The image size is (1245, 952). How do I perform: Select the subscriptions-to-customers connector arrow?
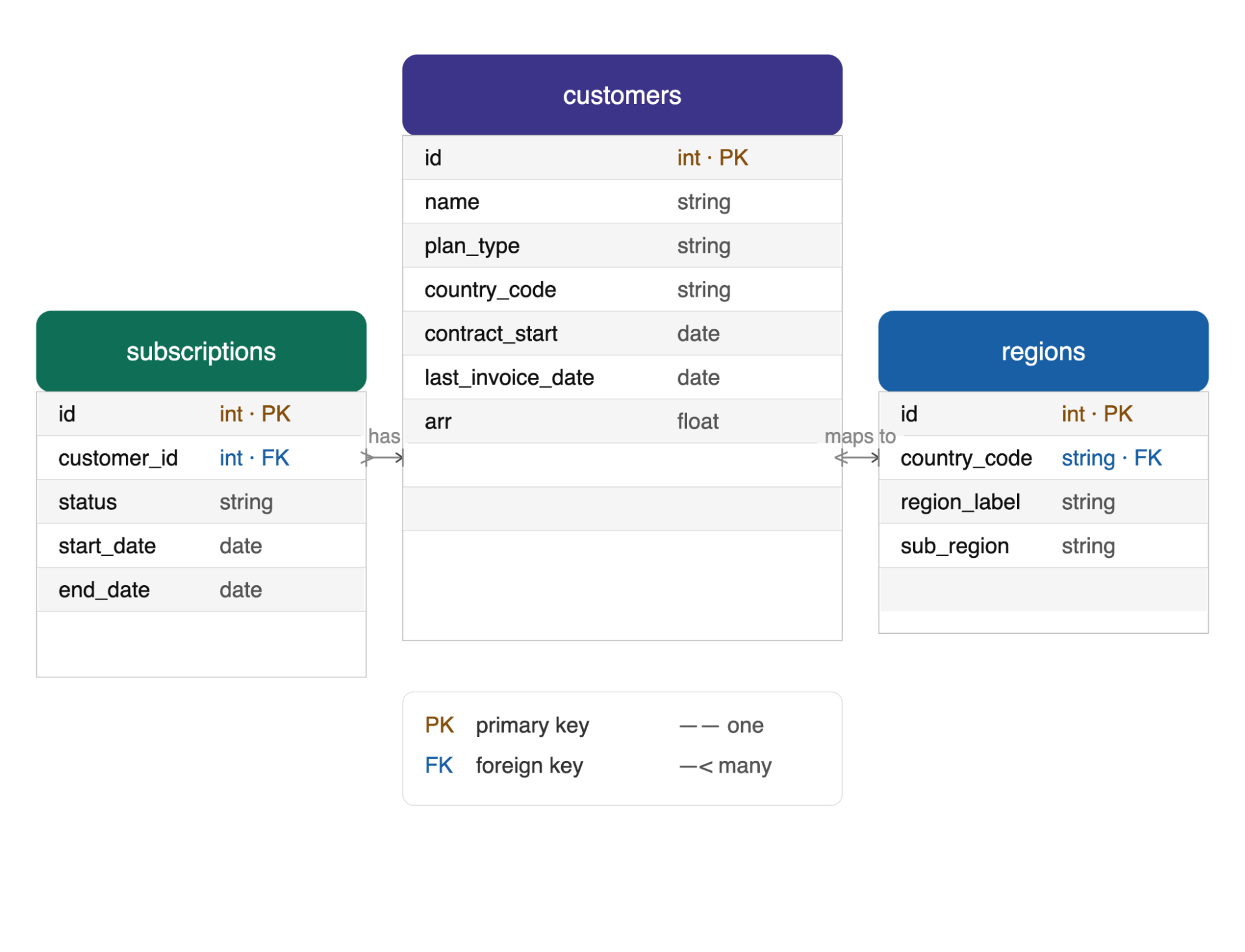pos(382,458)
